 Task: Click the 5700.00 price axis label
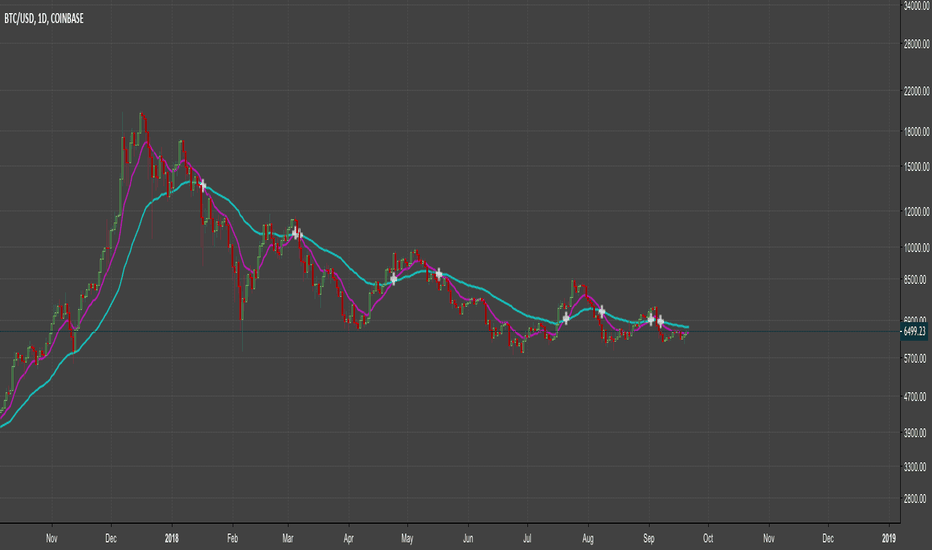click(x=915, y=359)
